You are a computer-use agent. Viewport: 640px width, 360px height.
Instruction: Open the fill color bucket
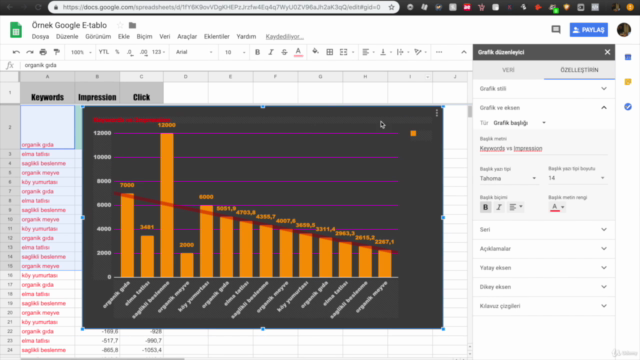pos(316,52)
